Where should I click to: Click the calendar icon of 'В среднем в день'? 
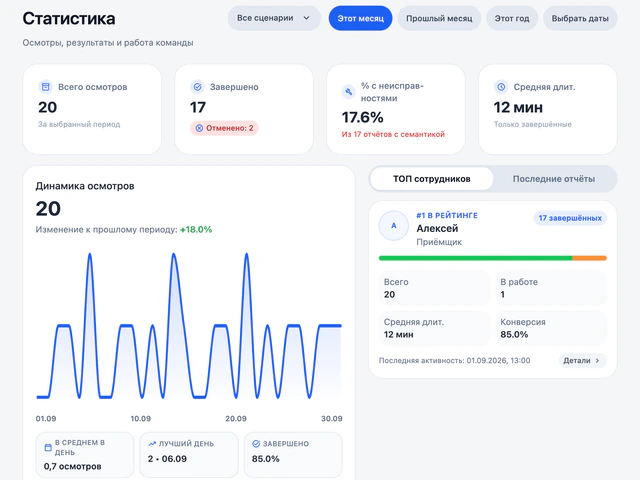(x=48, y=447)
